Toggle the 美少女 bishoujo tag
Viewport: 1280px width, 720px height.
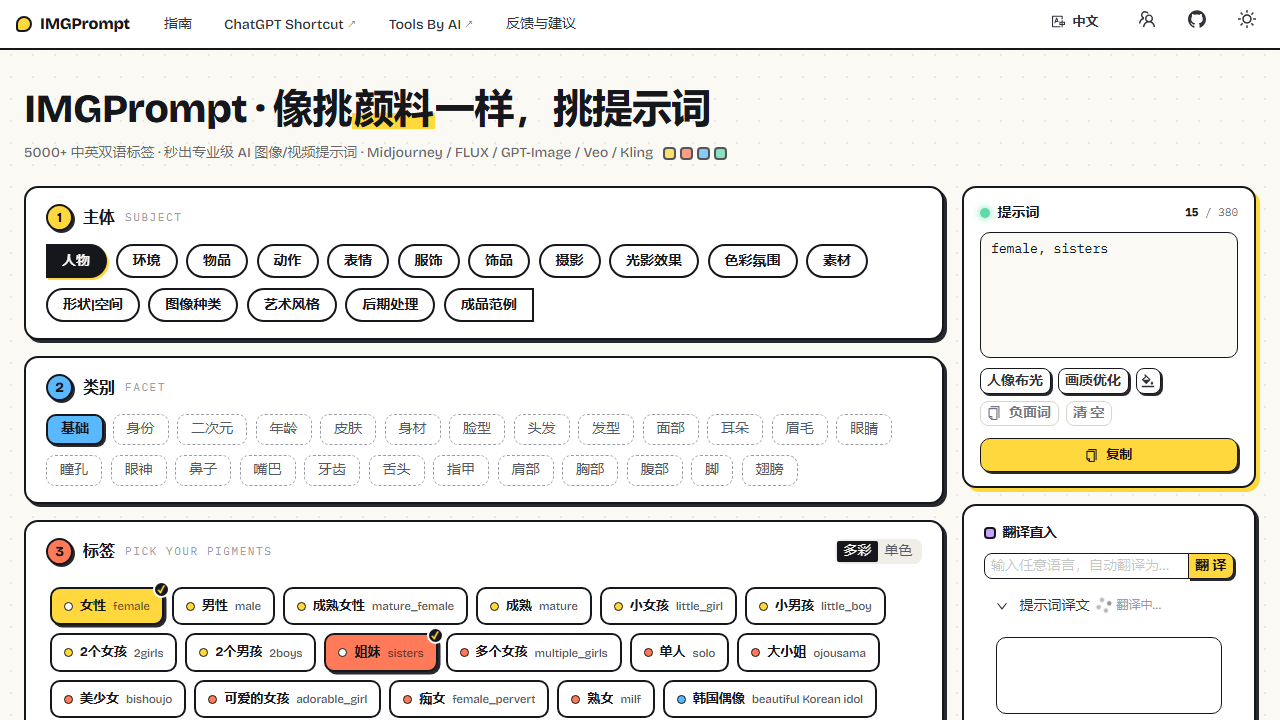[118, 699]
